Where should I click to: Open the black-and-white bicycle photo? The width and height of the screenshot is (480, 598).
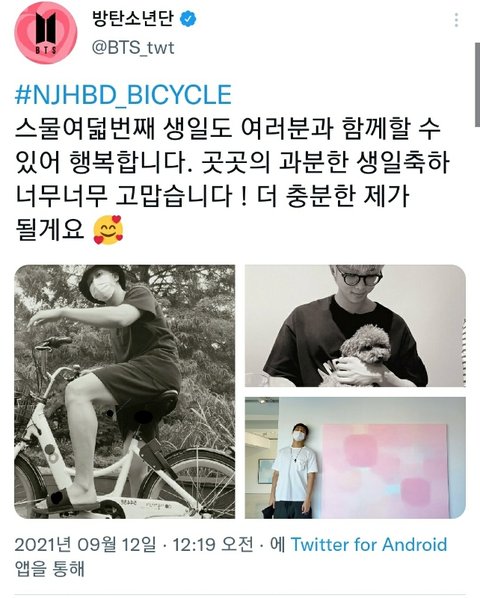pos(125,392)
